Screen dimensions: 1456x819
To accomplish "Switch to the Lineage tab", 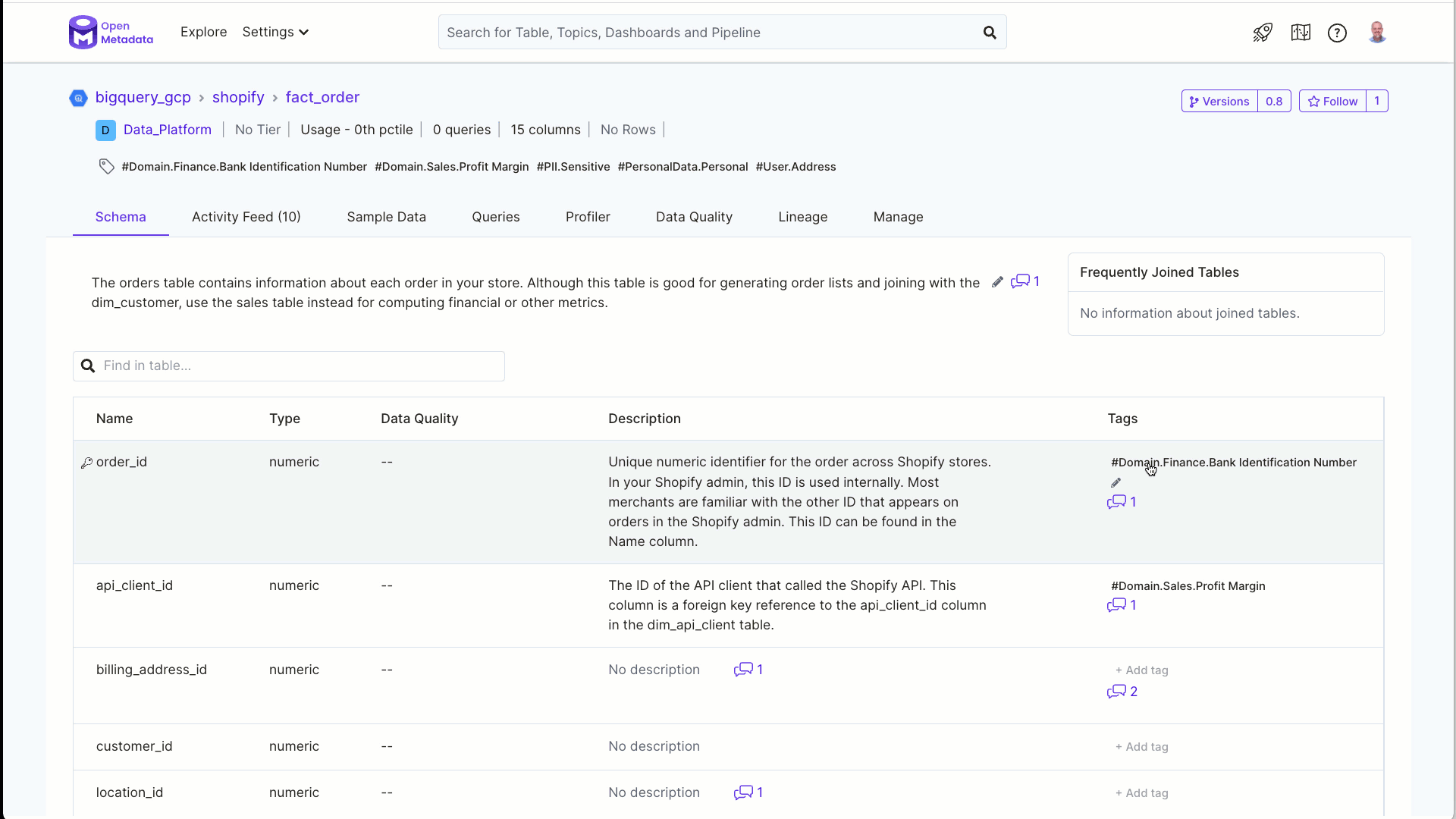I will [x=802, y=217].
